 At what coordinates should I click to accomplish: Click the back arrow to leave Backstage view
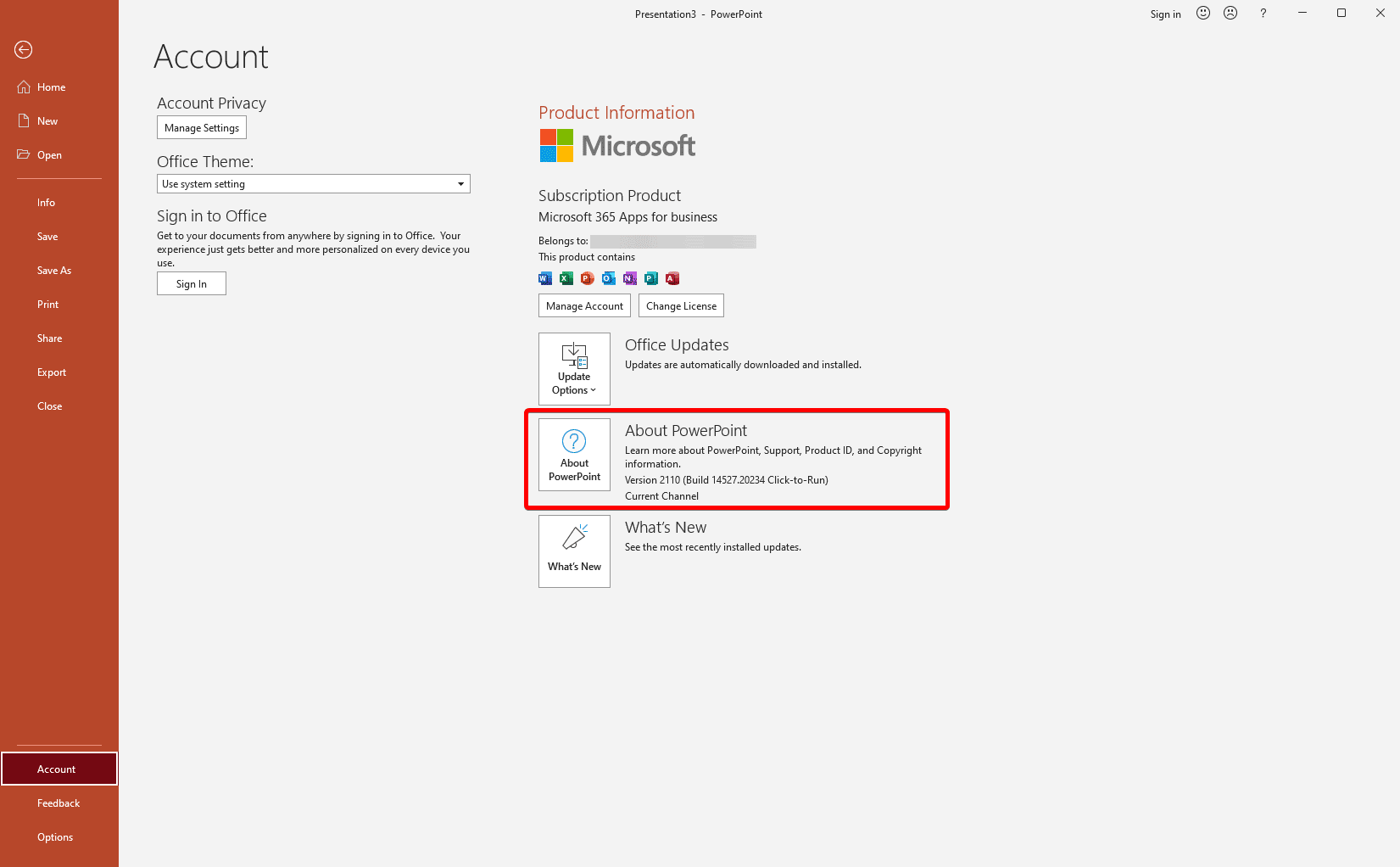22,50
